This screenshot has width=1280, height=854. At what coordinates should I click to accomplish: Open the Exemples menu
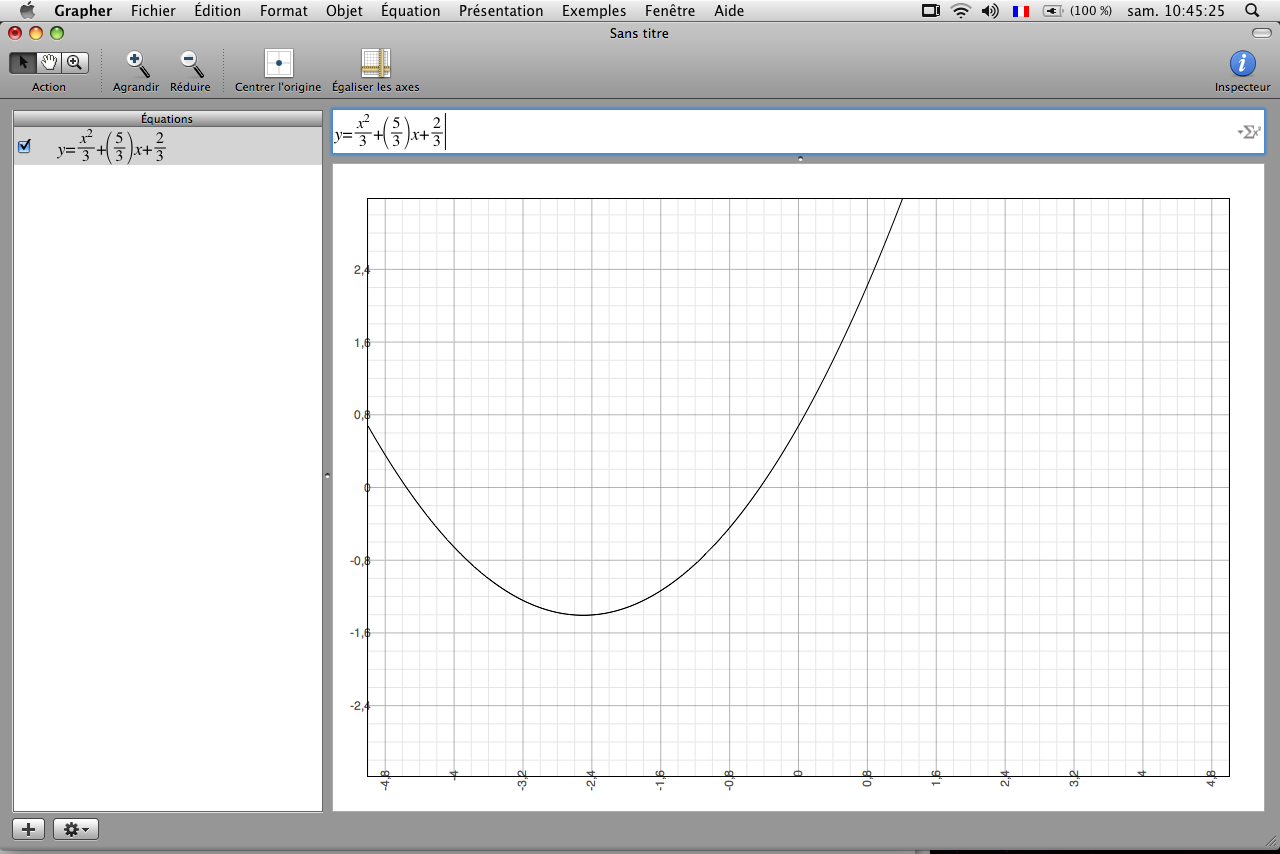594,11
